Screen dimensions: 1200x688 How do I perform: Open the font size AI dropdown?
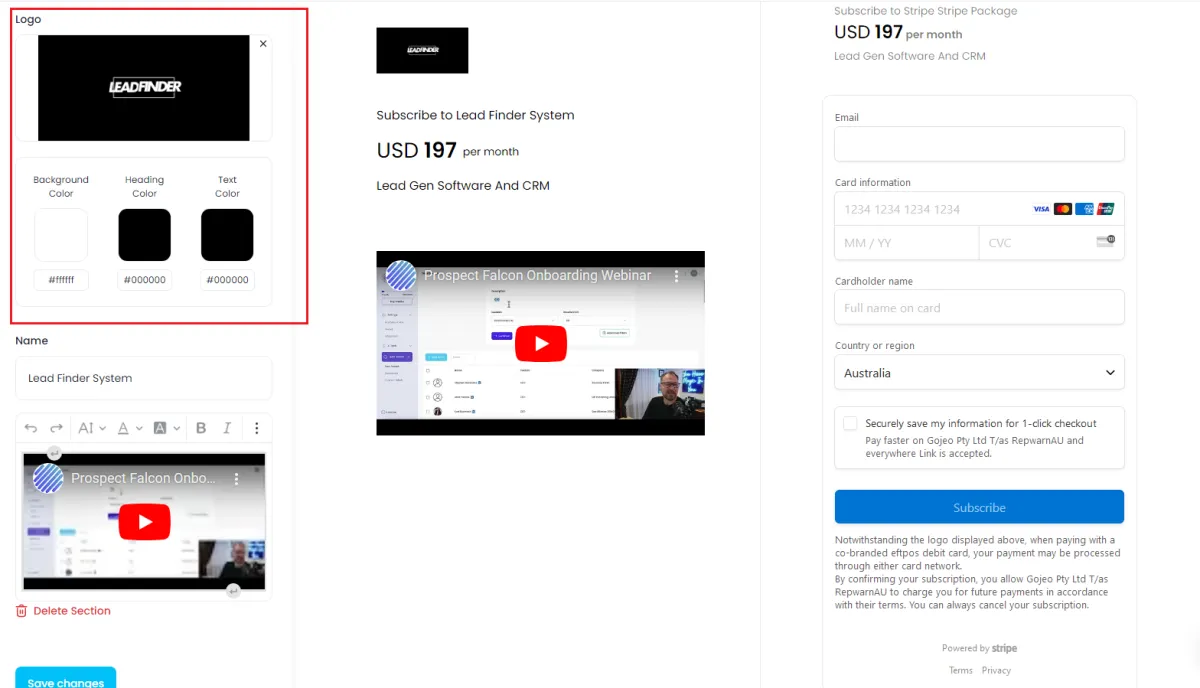pos(91,428)
